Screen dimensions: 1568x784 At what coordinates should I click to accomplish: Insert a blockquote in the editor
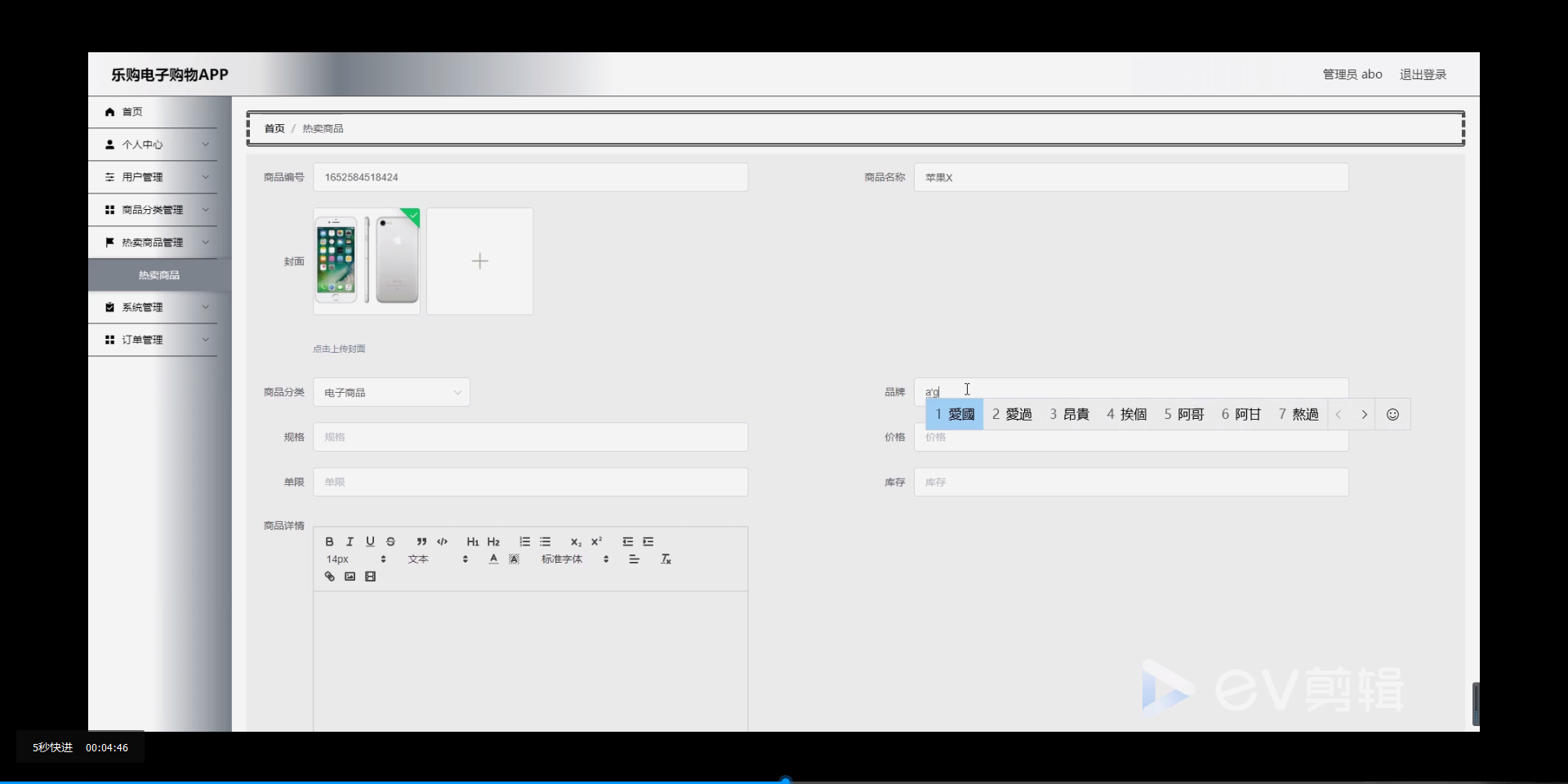pyautogui.click(x=421, y=541)
